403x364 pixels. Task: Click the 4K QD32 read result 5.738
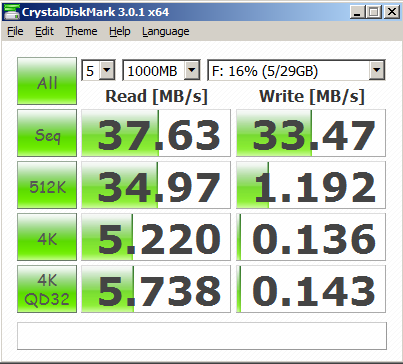[x=156, y=289]
